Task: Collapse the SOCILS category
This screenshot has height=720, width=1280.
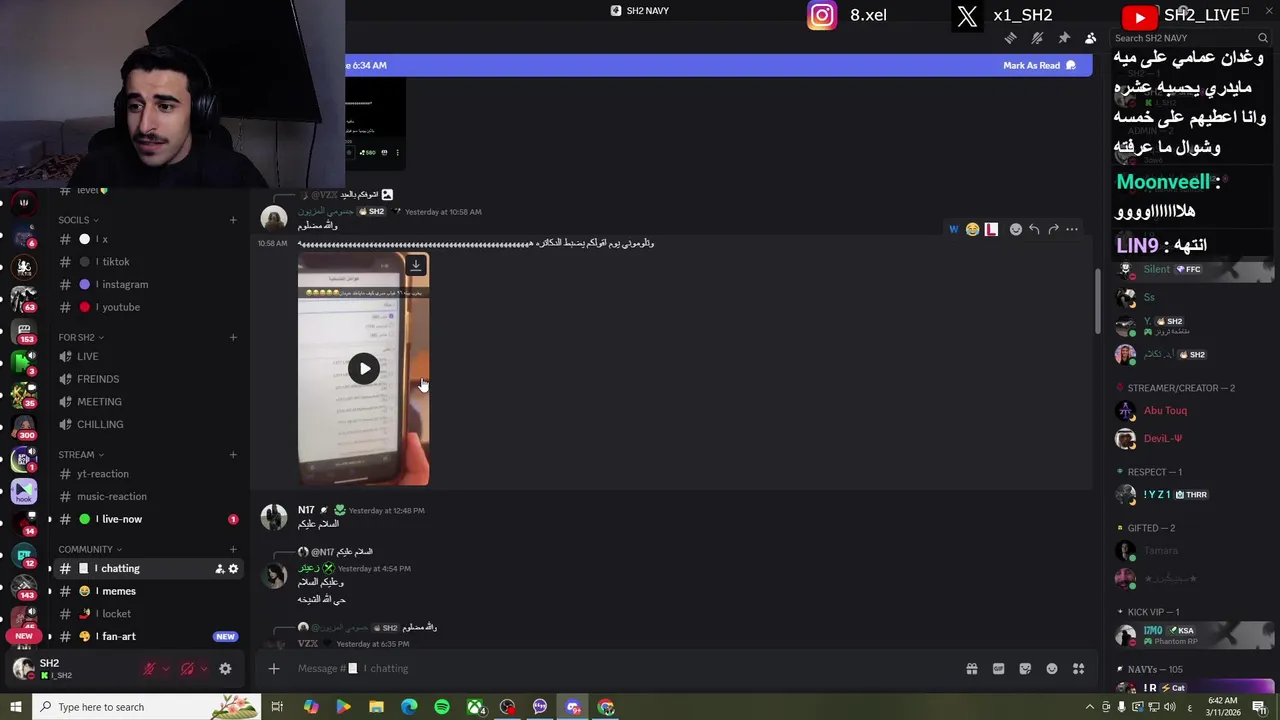Action: (x=78, y=220)
